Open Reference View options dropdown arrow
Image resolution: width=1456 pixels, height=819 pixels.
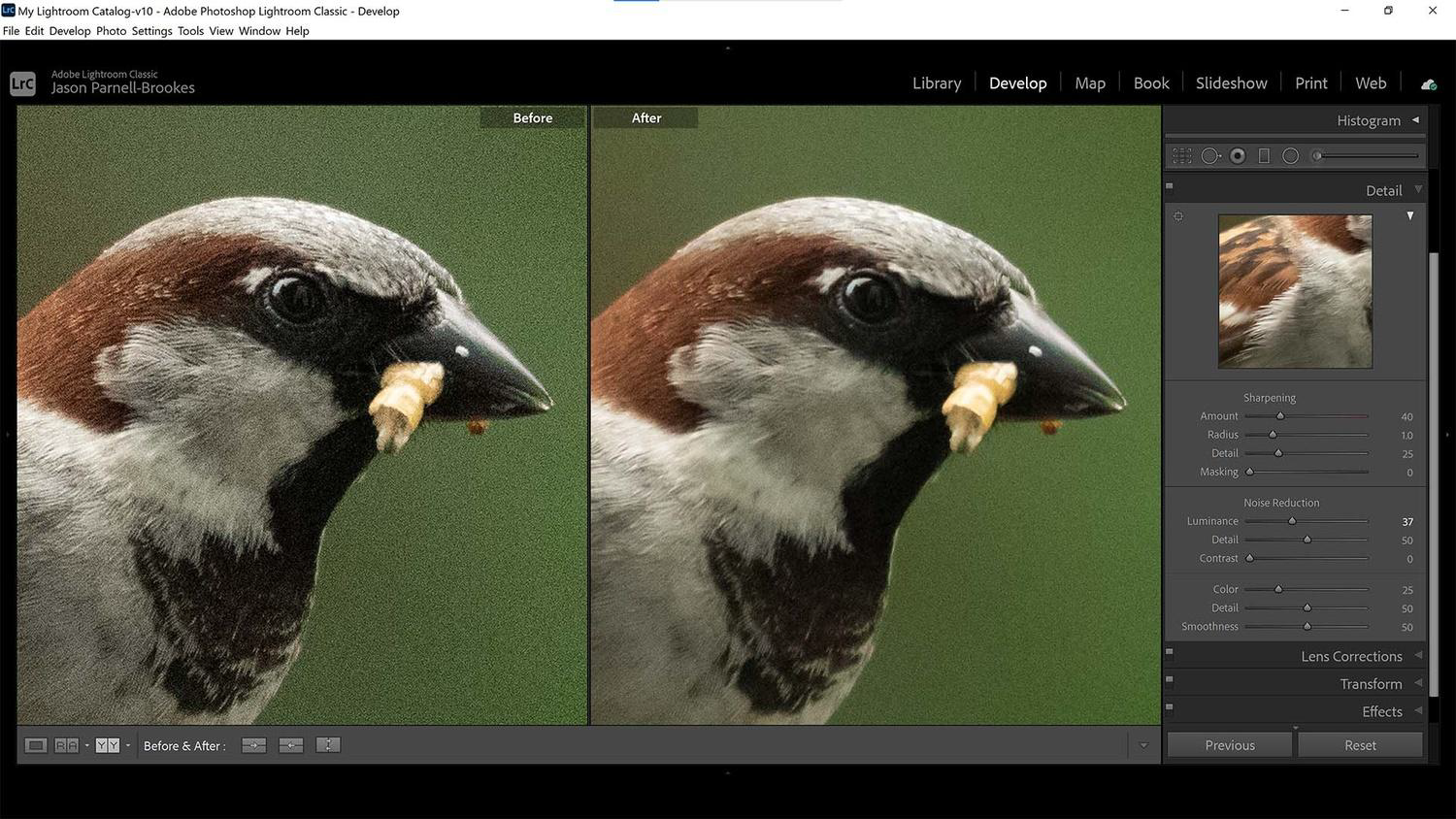(x=86, y=745)
